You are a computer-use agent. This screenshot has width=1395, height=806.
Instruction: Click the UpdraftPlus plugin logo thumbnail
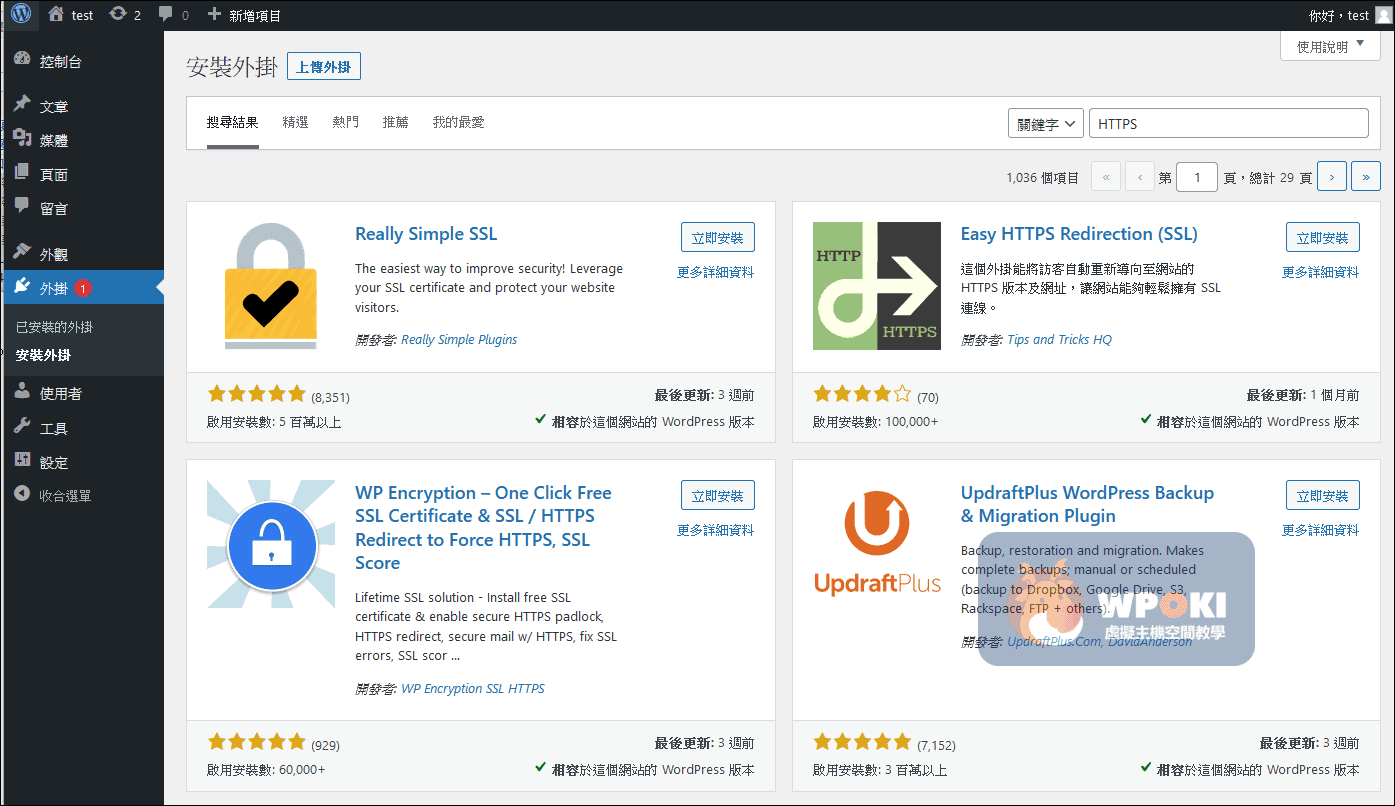coord(877,543)
